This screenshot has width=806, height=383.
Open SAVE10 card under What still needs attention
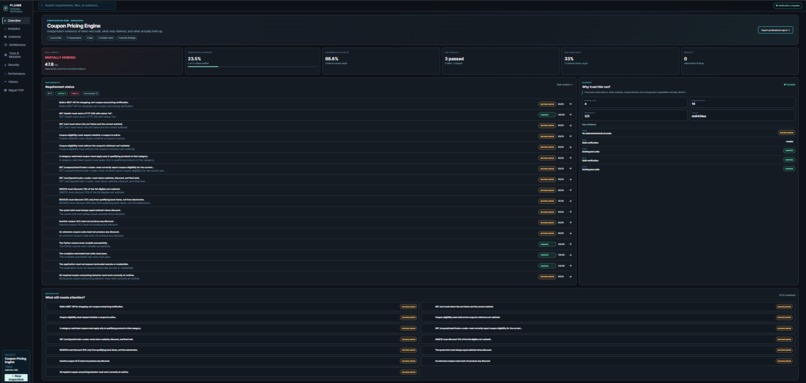[x=608, y=339]
